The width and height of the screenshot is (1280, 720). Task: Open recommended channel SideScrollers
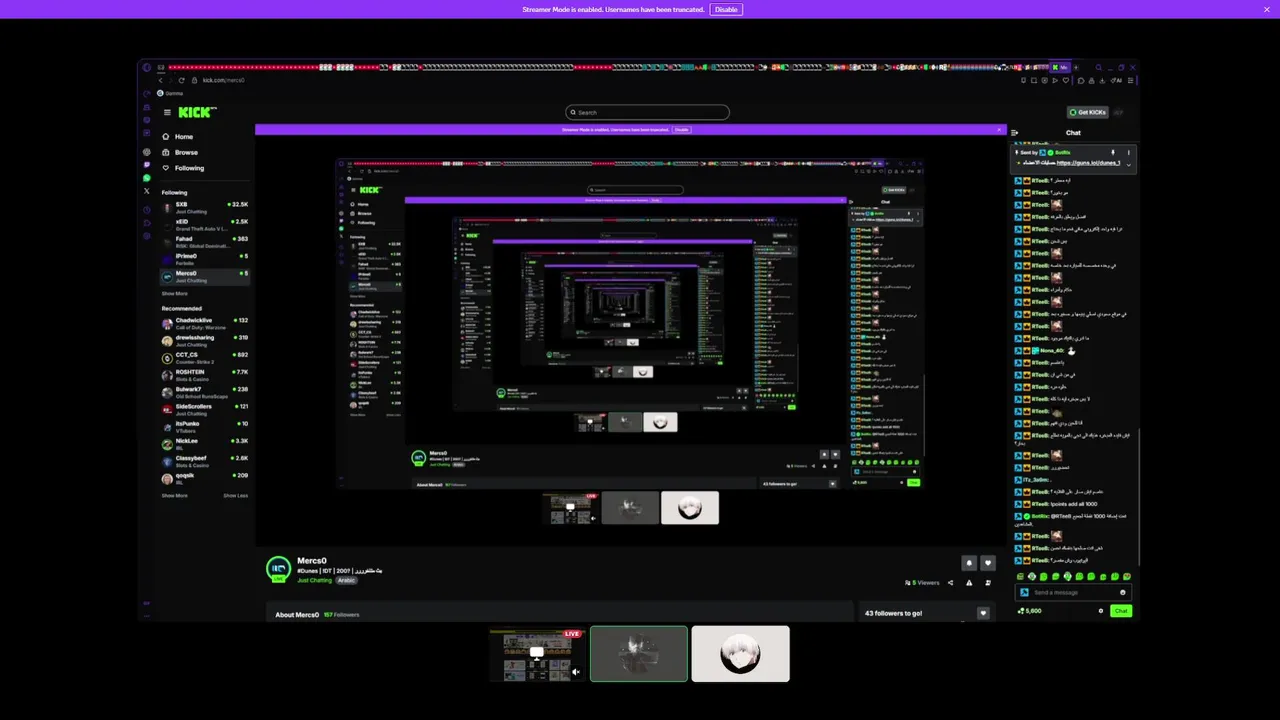[205, 409]
